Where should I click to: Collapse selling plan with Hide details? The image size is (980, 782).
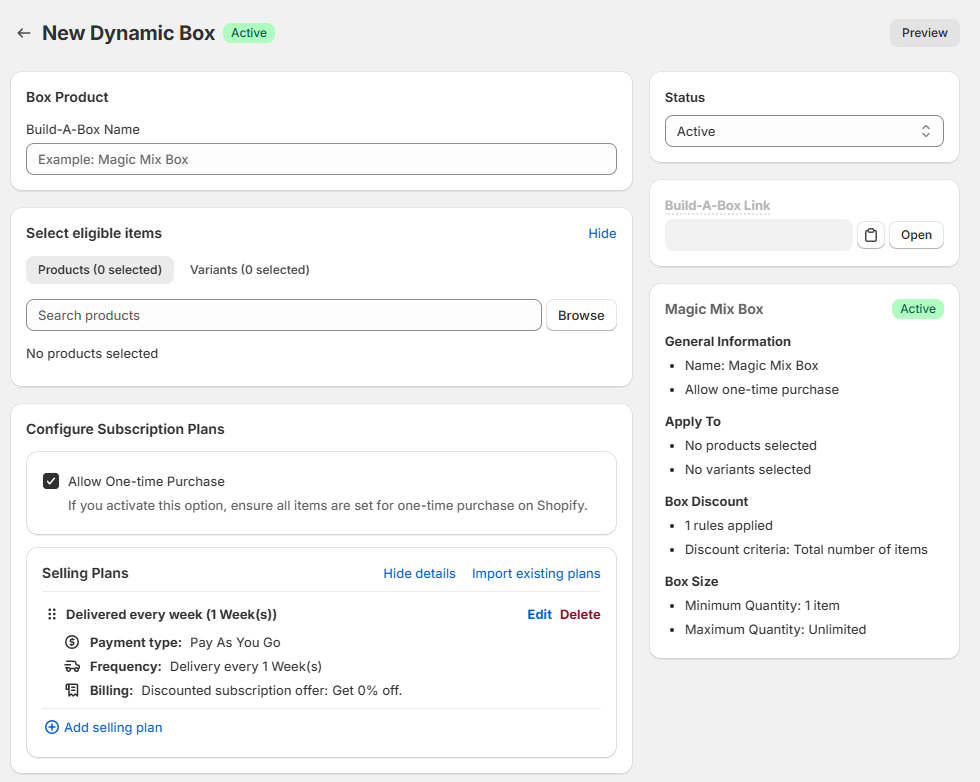coord(419,573)
